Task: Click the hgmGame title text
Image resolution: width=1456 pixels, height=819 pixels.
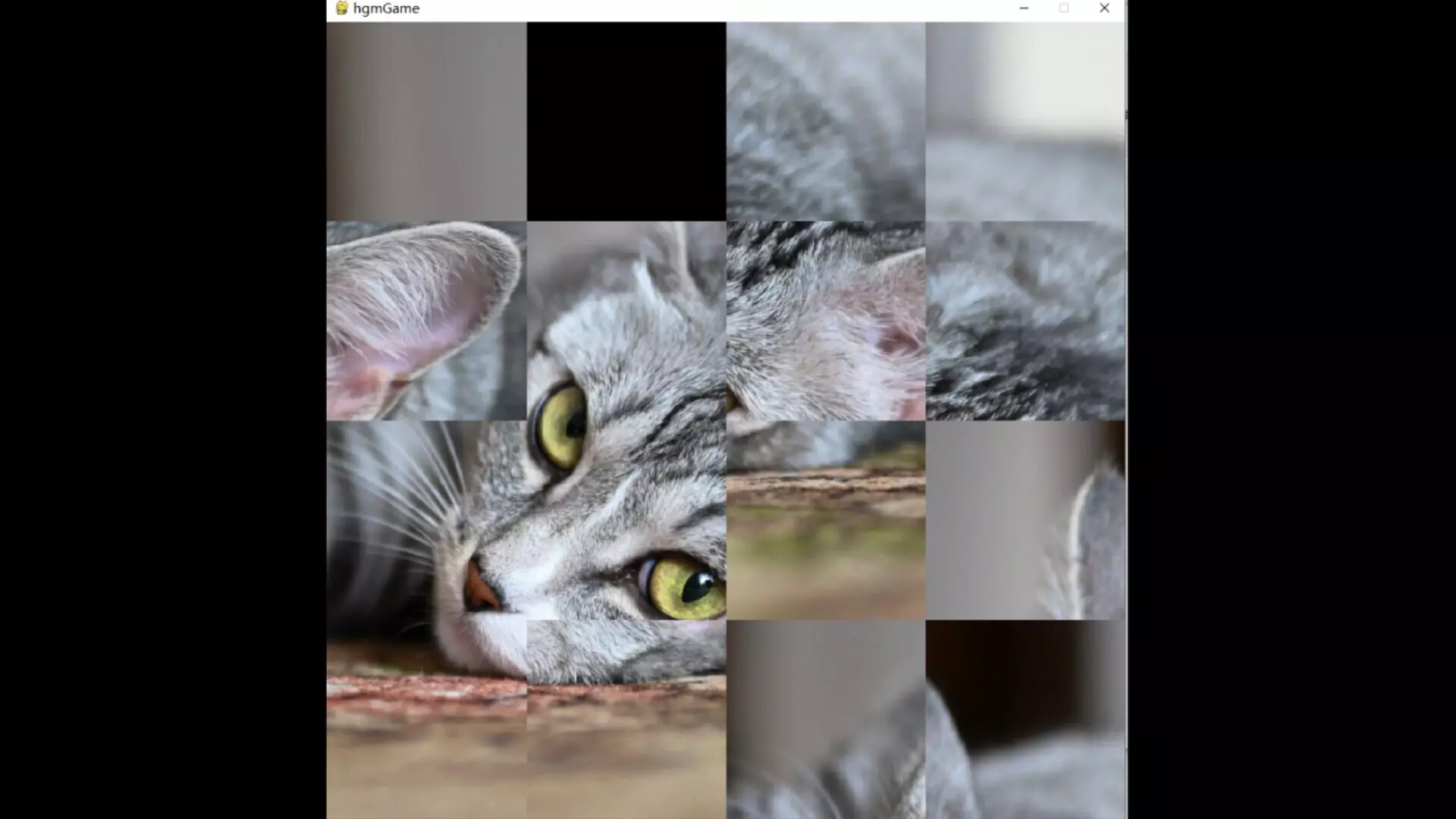Action: [385, 8]
